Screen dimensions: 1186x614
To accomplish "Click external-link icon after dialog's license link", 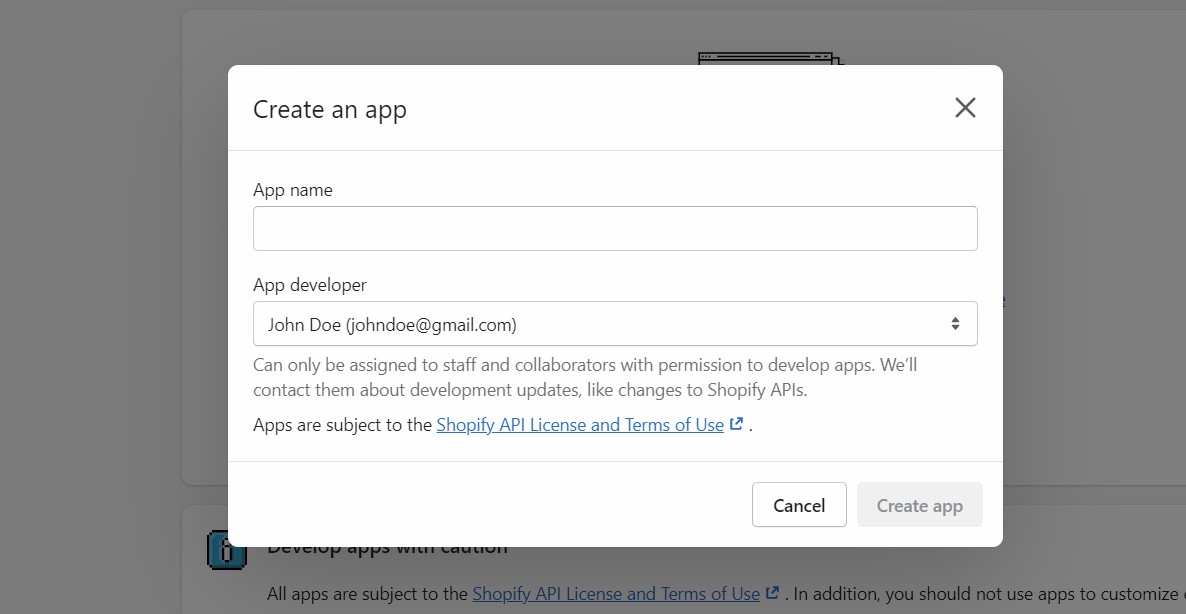I will pos(737,424).
